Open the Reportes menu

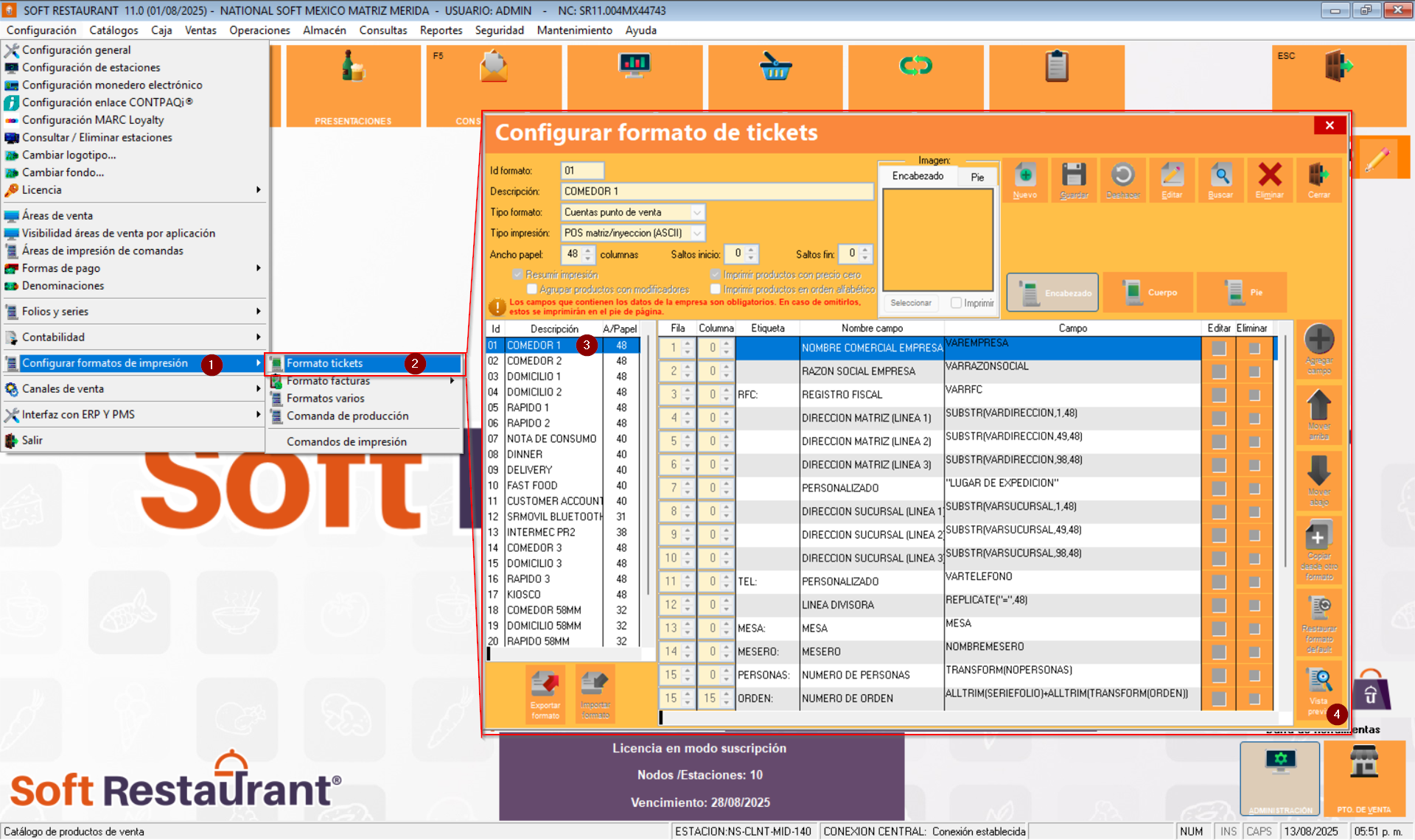tap(441, 30)
